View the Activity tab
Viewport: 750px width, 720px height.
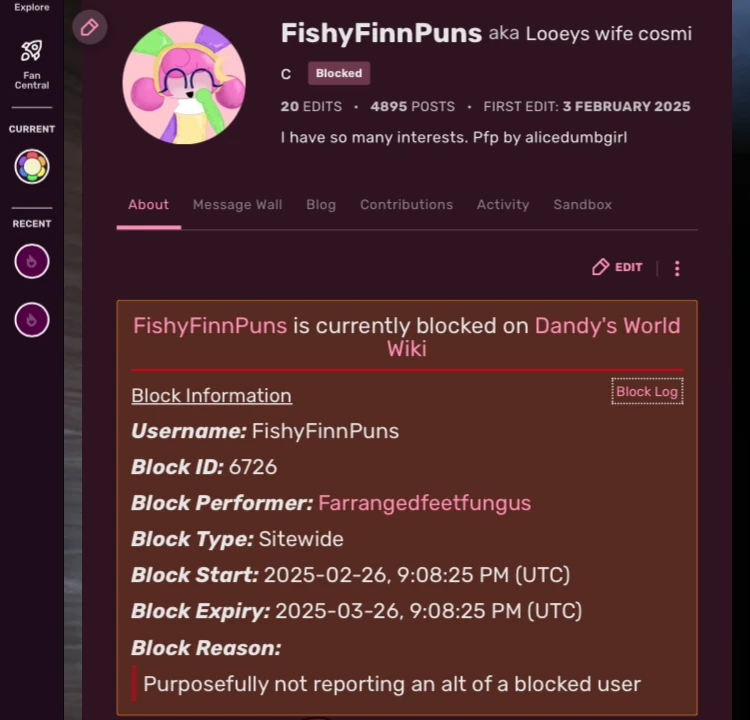click(x=502, y=205)
